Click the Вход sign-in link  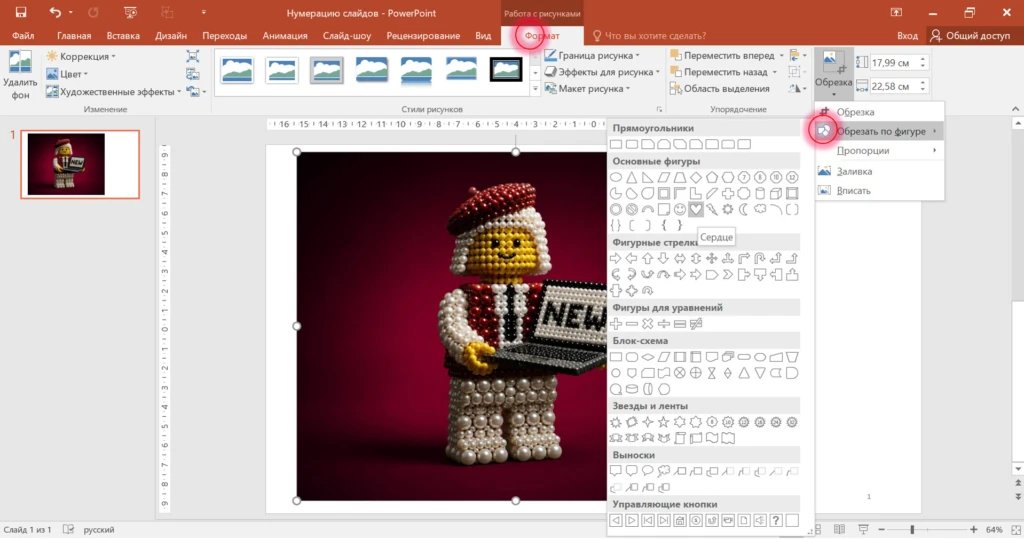[907, 35]
